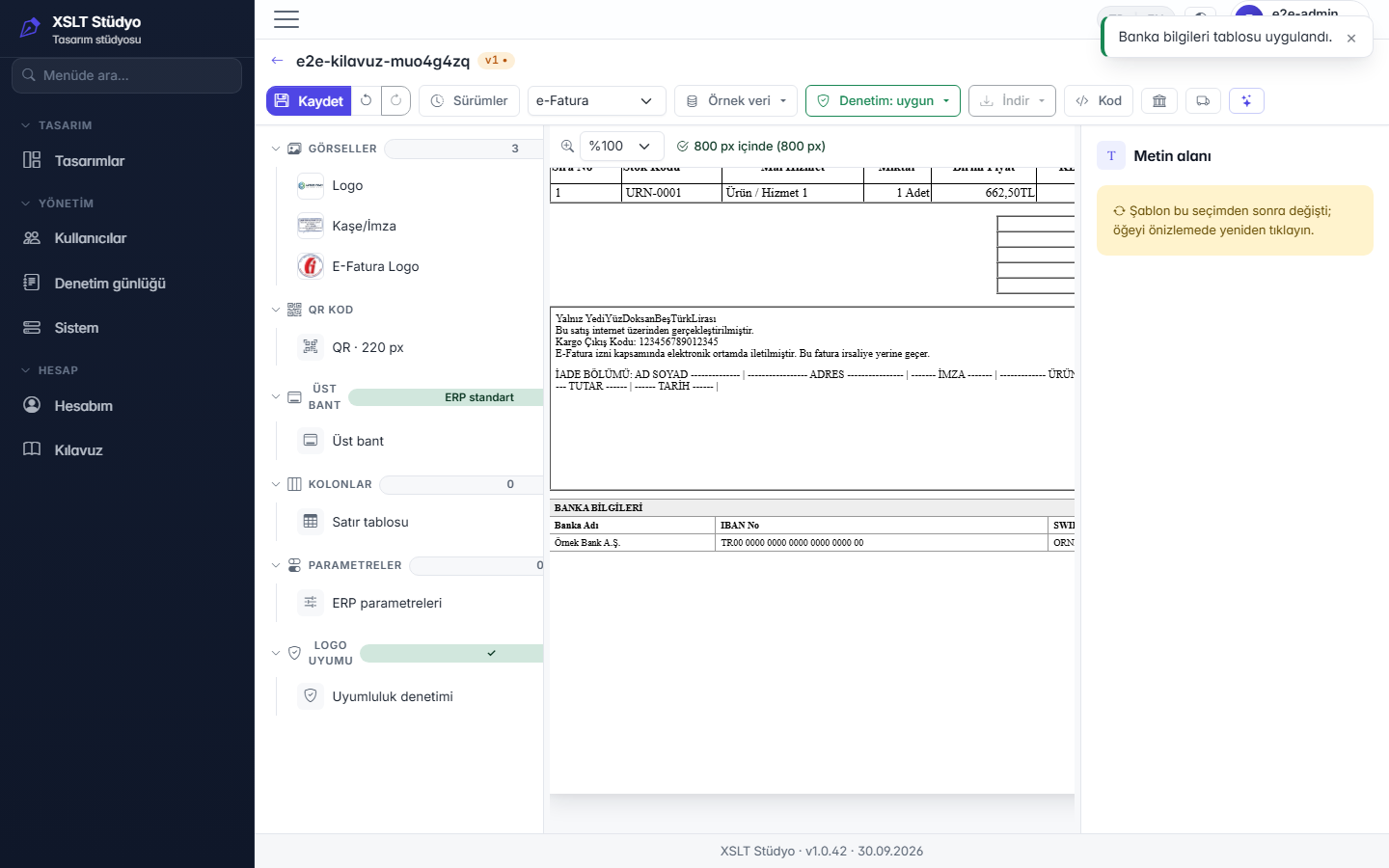Image resolution: width=1389 pixels, height=868 pixels.
Task: Click the back arrow beside e2e-kilavuz title
Action: pos(278,61)
